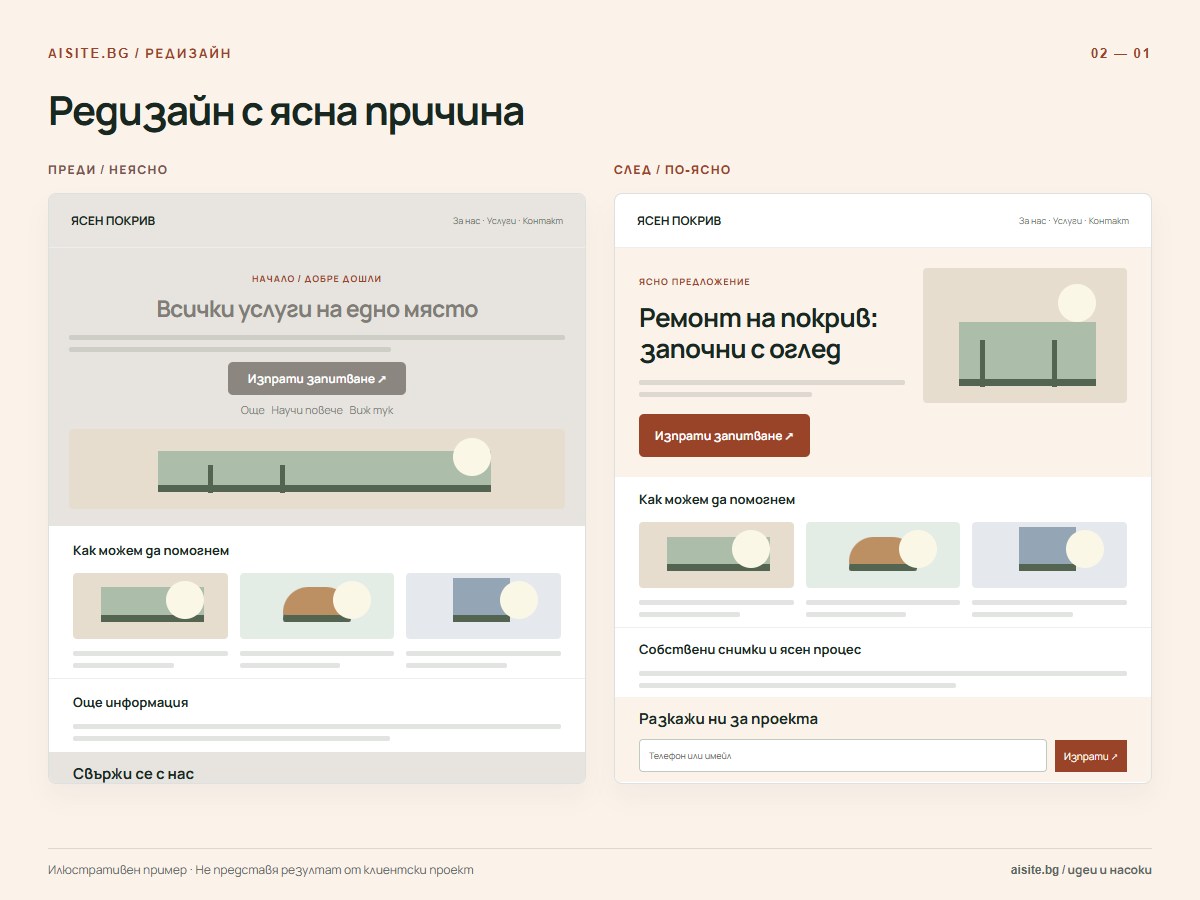Click 'Как можем да помогнем' in the before mockup

point(151,551)
